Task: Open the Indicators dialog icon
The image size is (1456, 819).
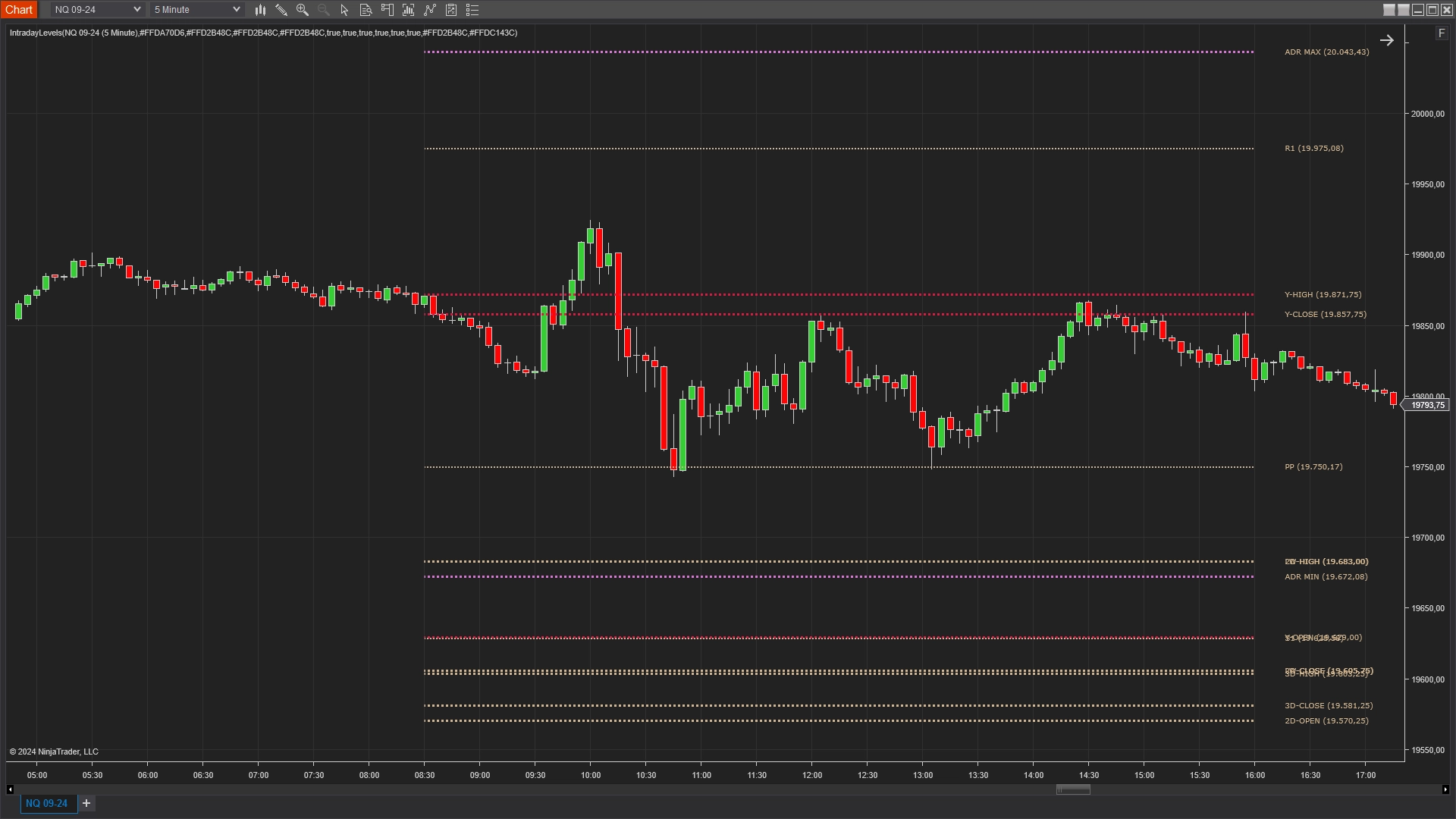Action: tap(409, 10)
